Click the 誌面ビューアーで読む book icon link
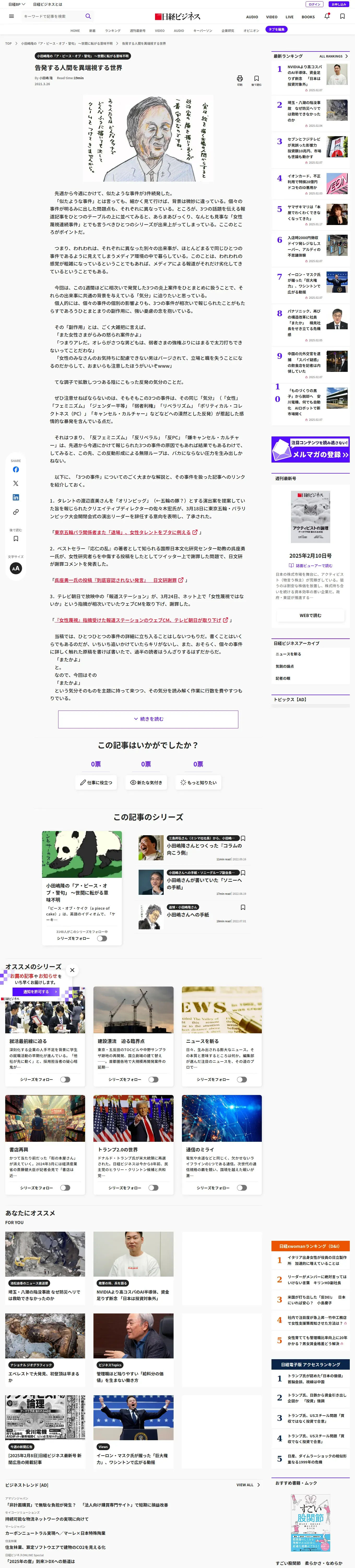 (x=311, y=566)
